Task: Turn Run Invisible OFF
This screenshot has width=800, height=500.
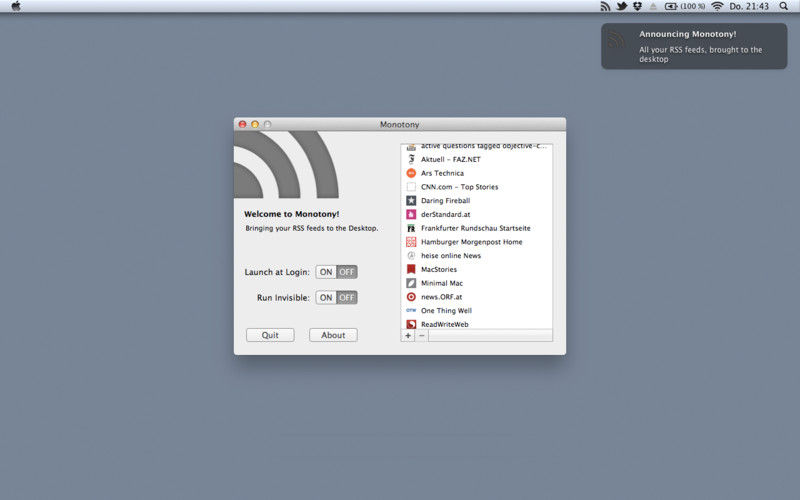Action: [347, 297]
